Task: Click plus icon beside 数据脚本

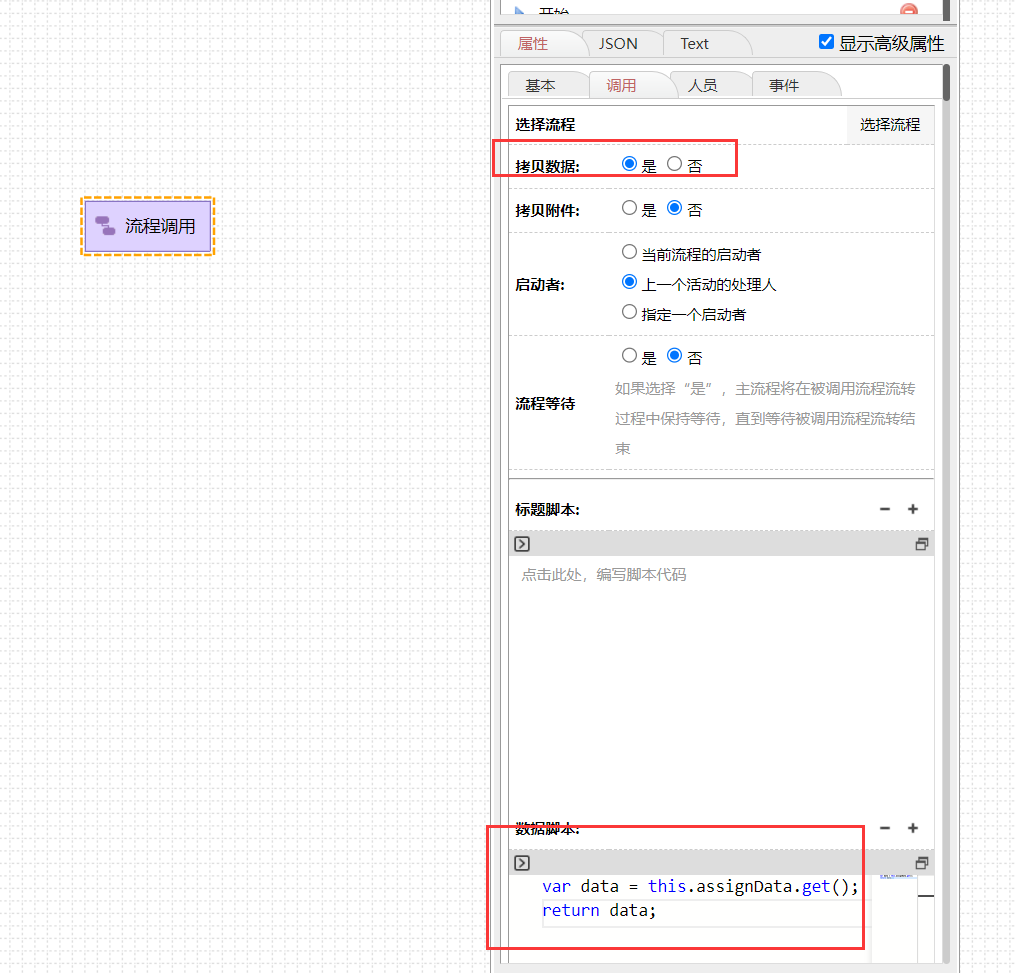Action: [x=913, y=828]
